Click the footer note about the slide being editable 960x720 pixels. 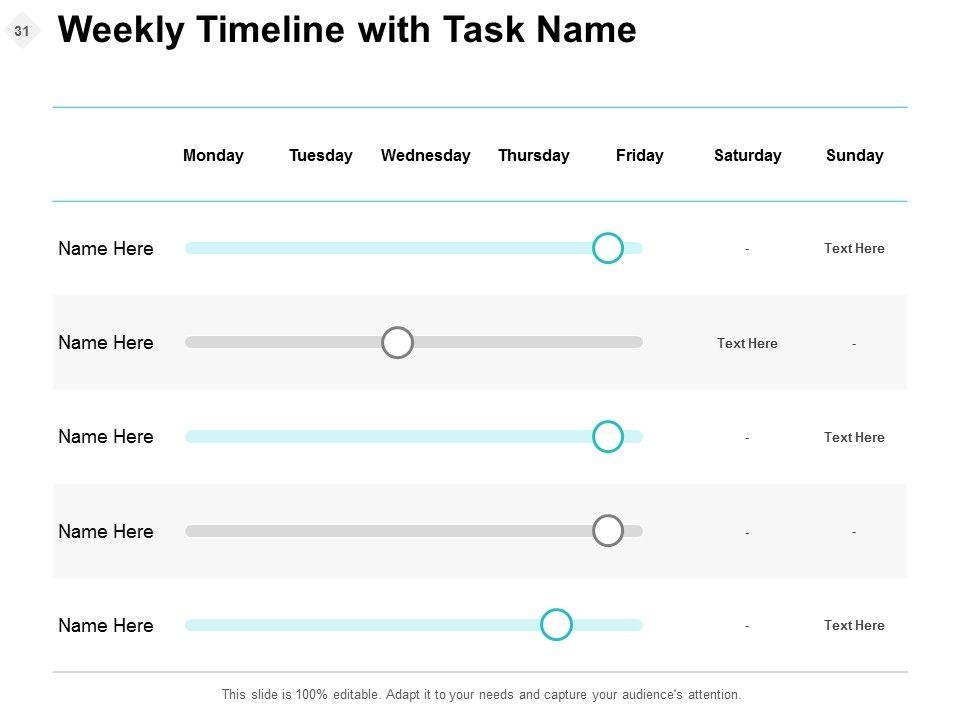point(481,694)
